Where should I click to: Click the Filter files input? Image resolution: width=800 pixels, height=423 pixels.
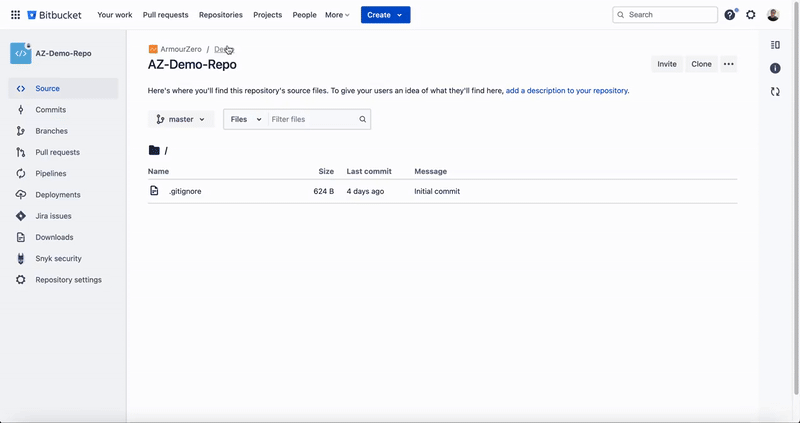[312, 119]
